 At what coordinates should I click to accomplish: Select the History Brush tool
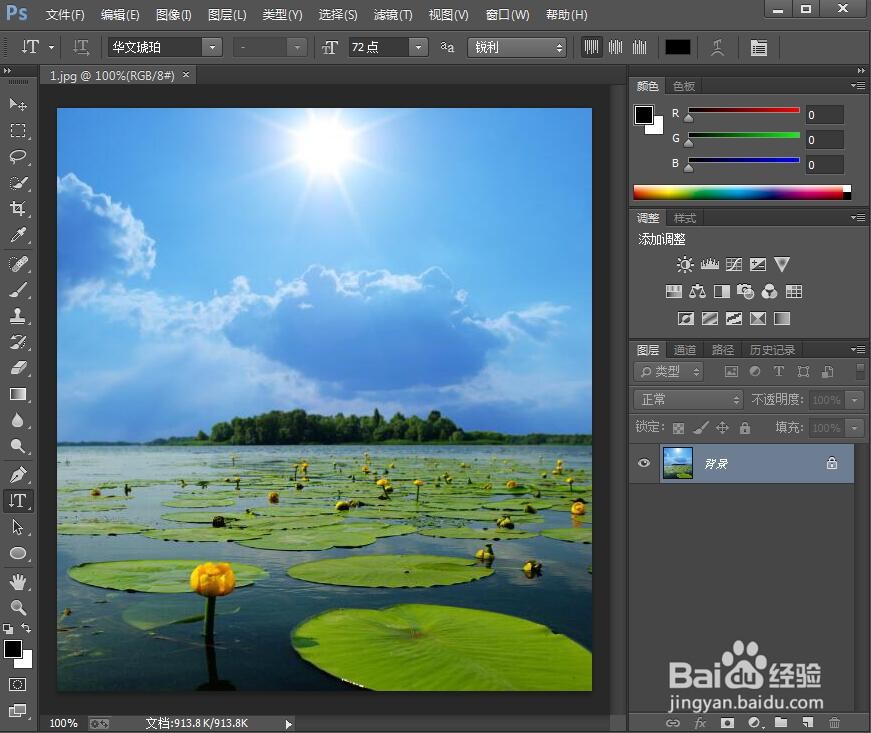(18, 342)
